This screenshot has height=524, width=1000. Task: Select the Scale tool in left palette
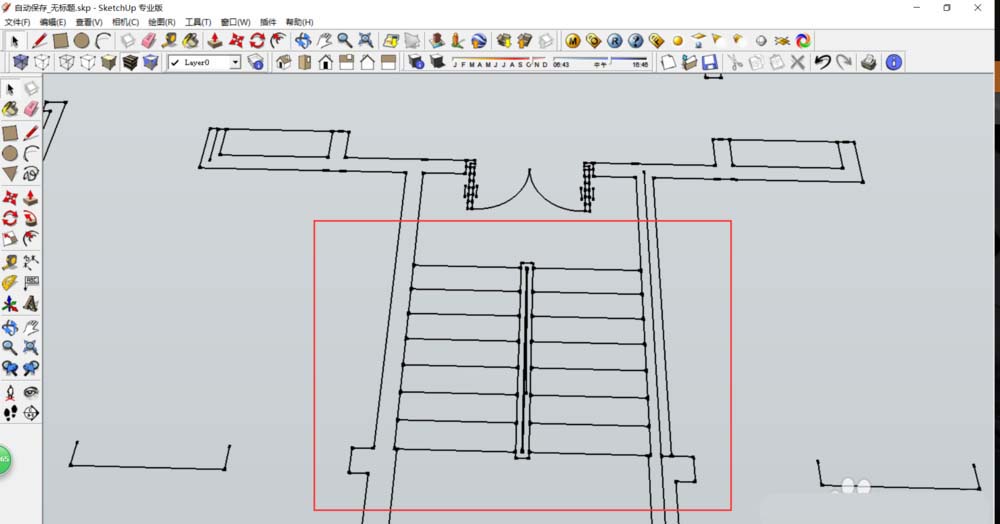point(10,238)
